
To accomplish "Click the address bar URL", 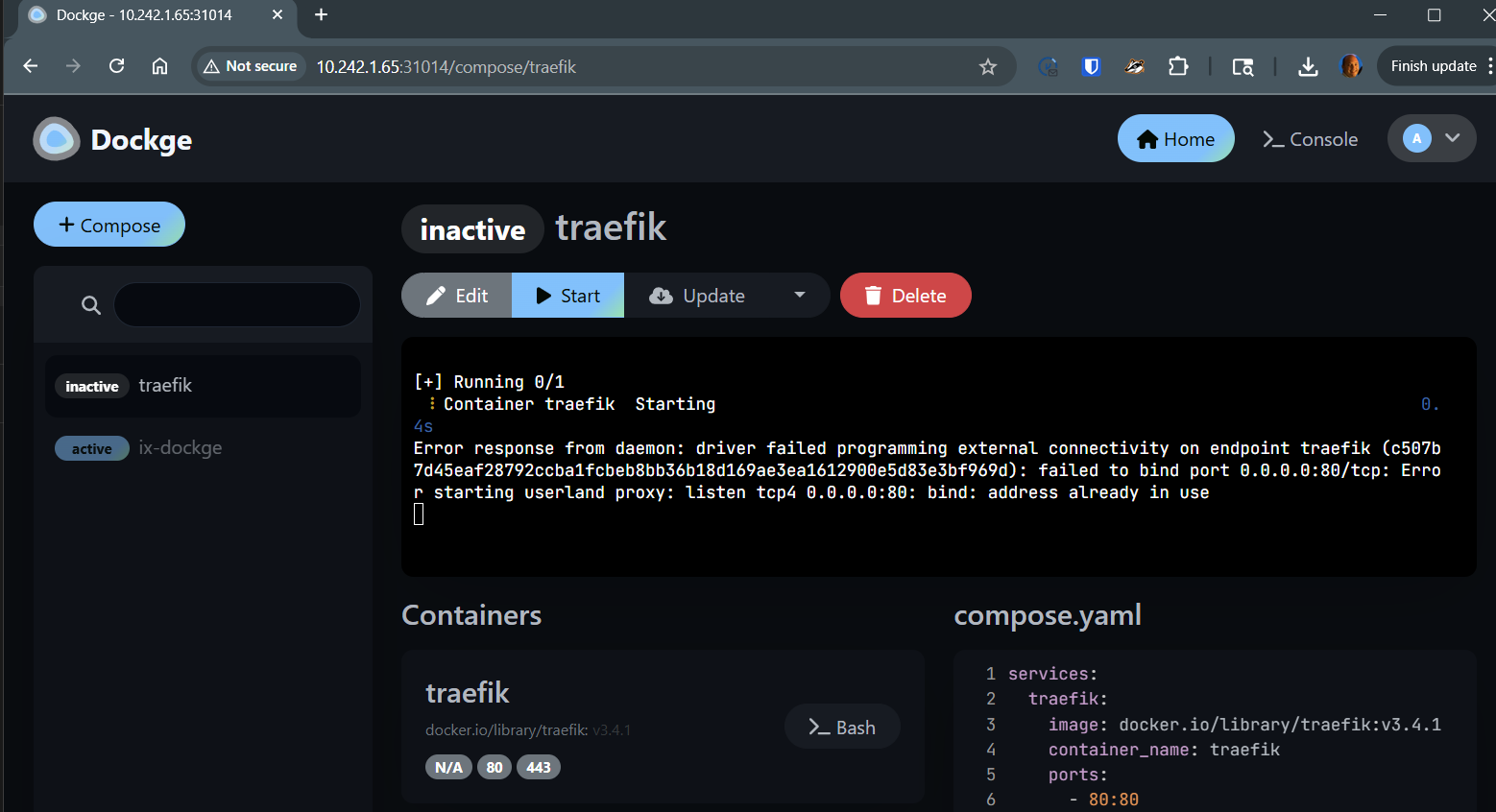I will [x=446, y=66].
